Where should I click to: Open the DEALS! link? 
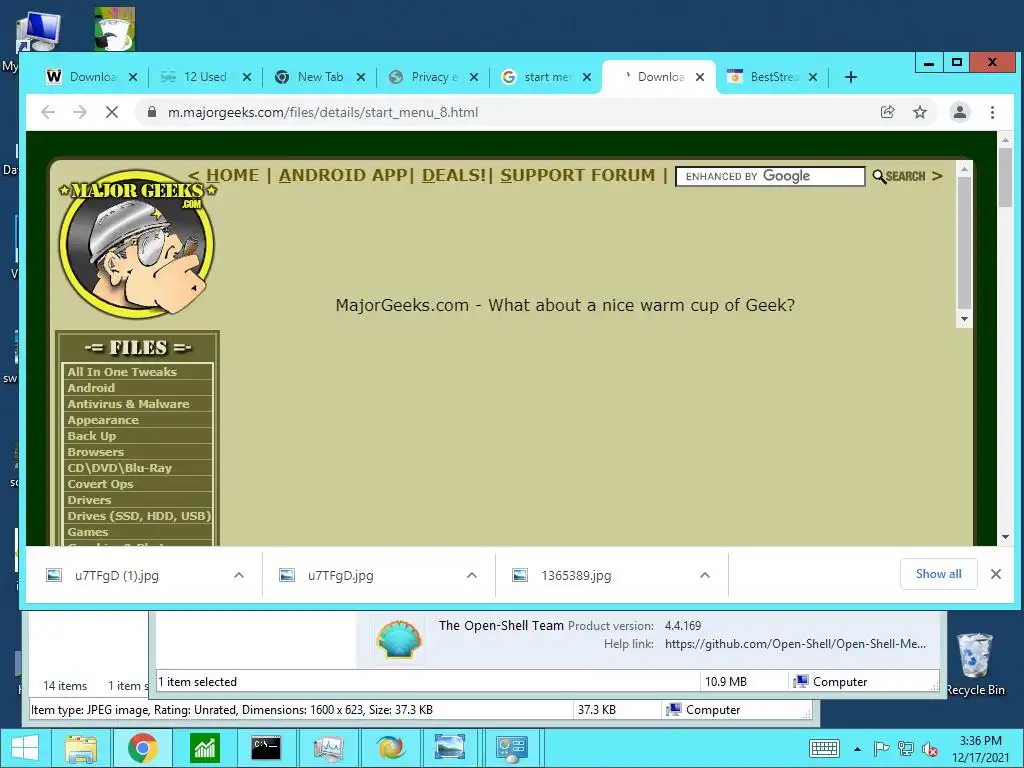454,175
